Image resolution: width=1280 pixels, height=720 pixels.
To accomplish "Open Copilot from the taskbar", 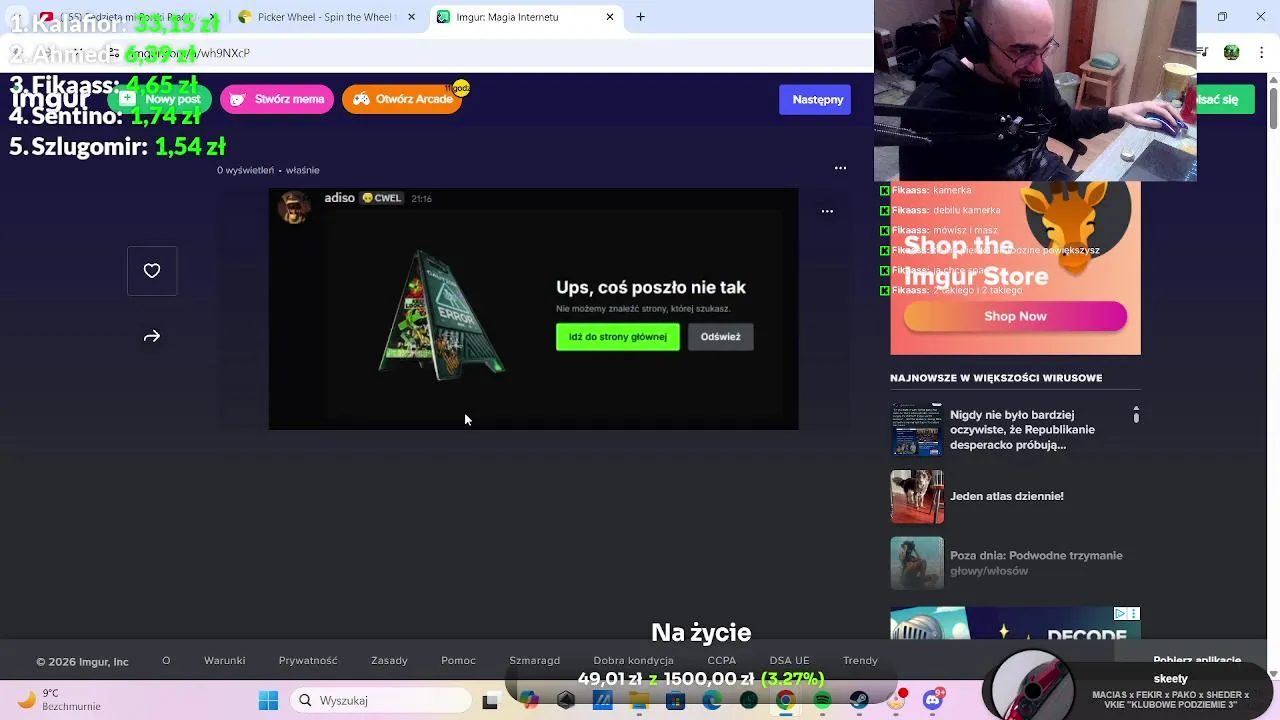I will coord(528,701).
